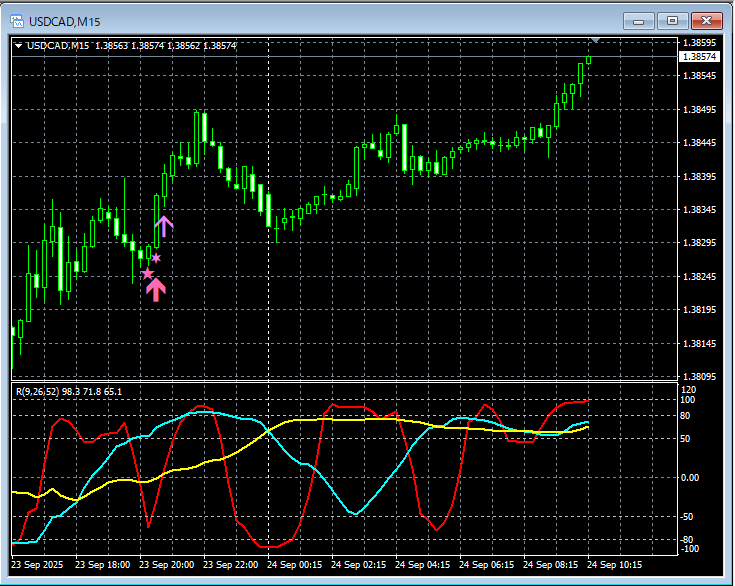This screenshot has width=735, height=586.
Task: Click the 23 Sep 18:00 time label
Action: coord(103,565)
